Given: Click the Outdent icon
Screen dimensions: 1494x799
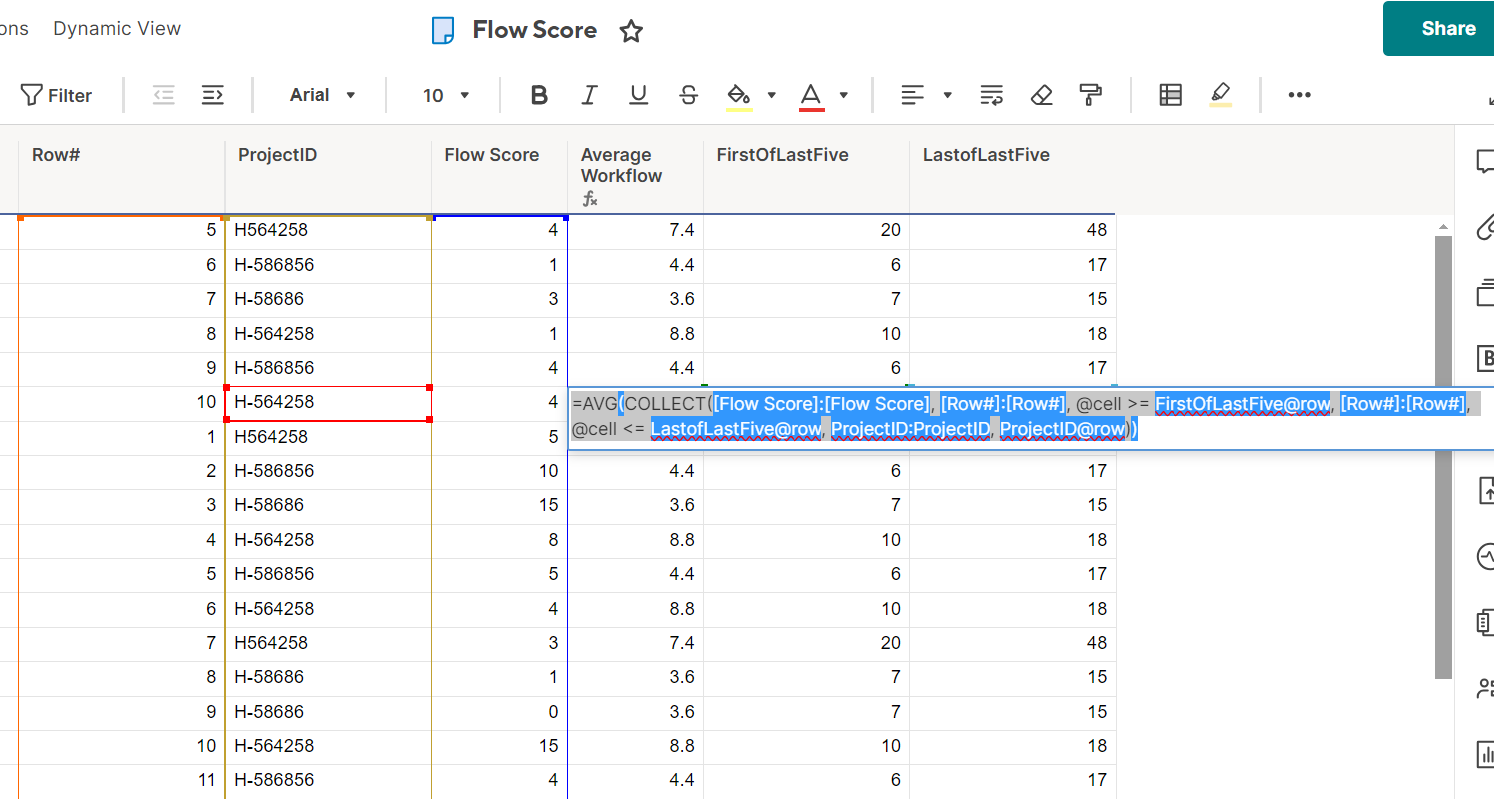Looking at the screenshot, I should [x=163, y=95].
